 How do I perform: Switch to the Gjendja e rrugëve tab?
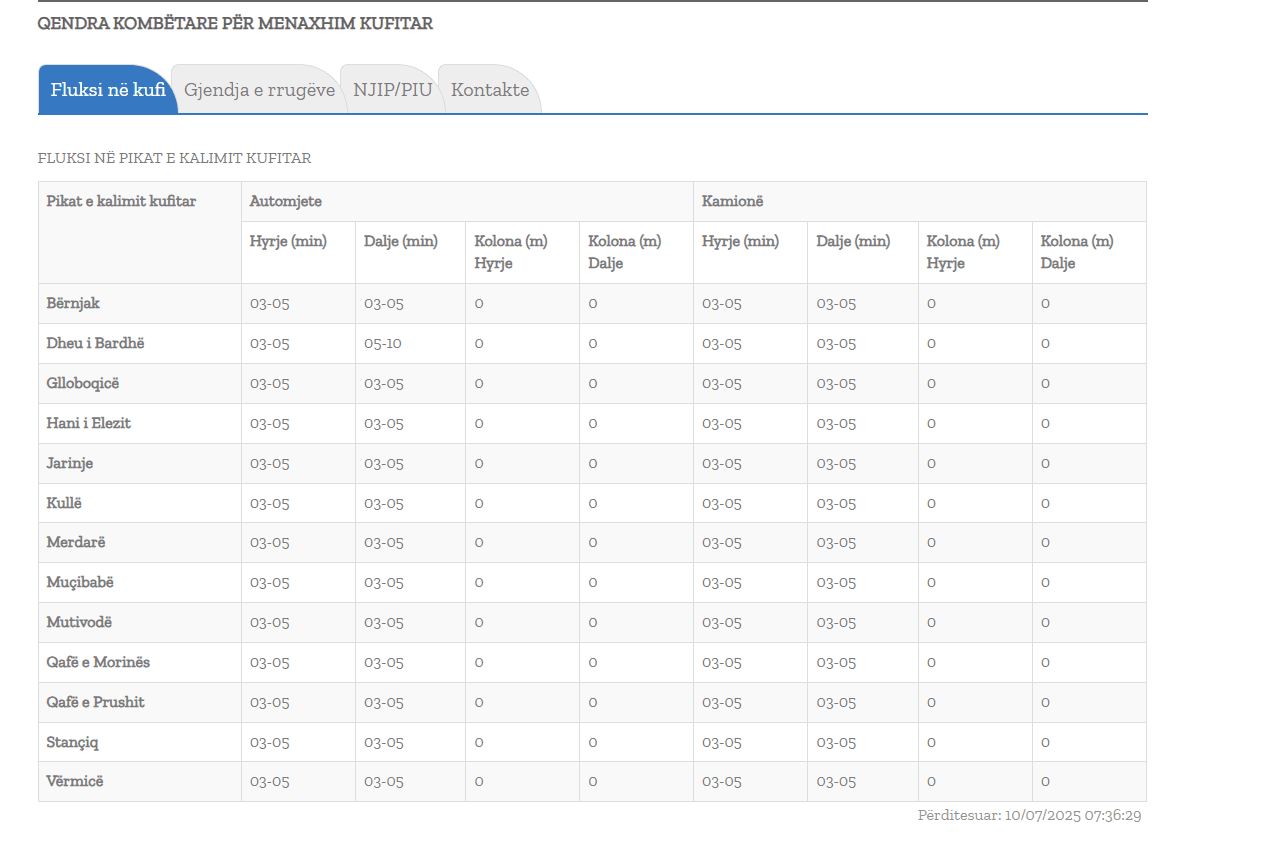pos(259,90)
